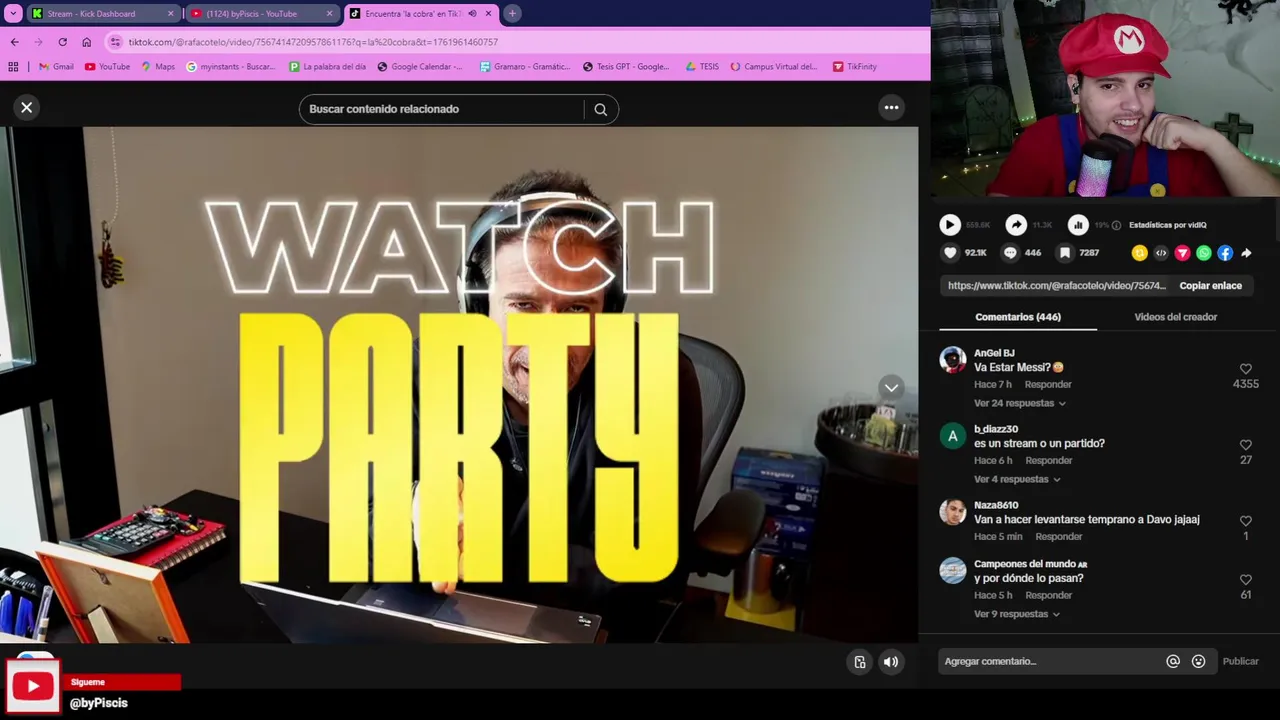Like AnGel BJ's comment
This screenshot has width=1280, height=720.
pos(1246,369)
